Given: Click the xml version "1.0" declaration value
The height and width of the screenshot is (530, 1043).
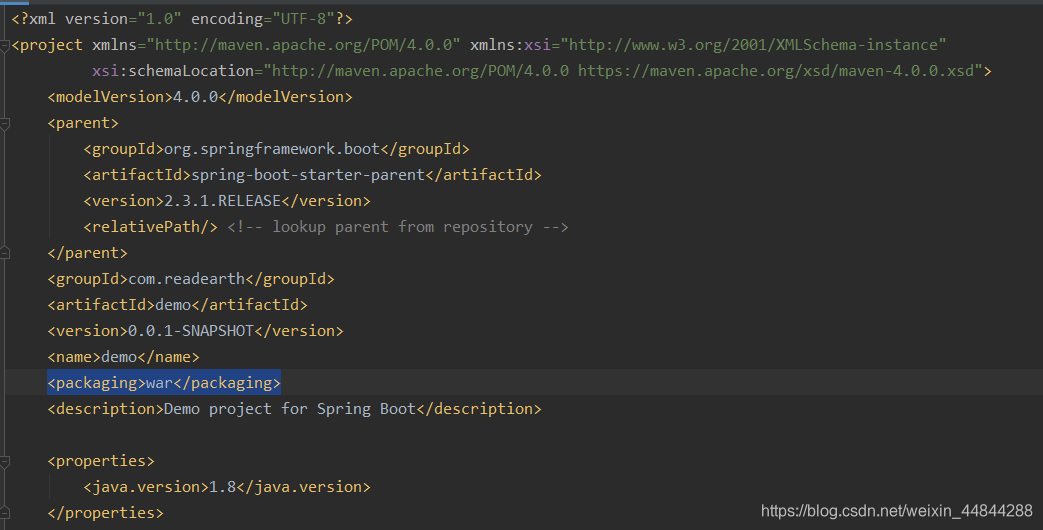Looking at the screenshot, I should coord(159,19).
